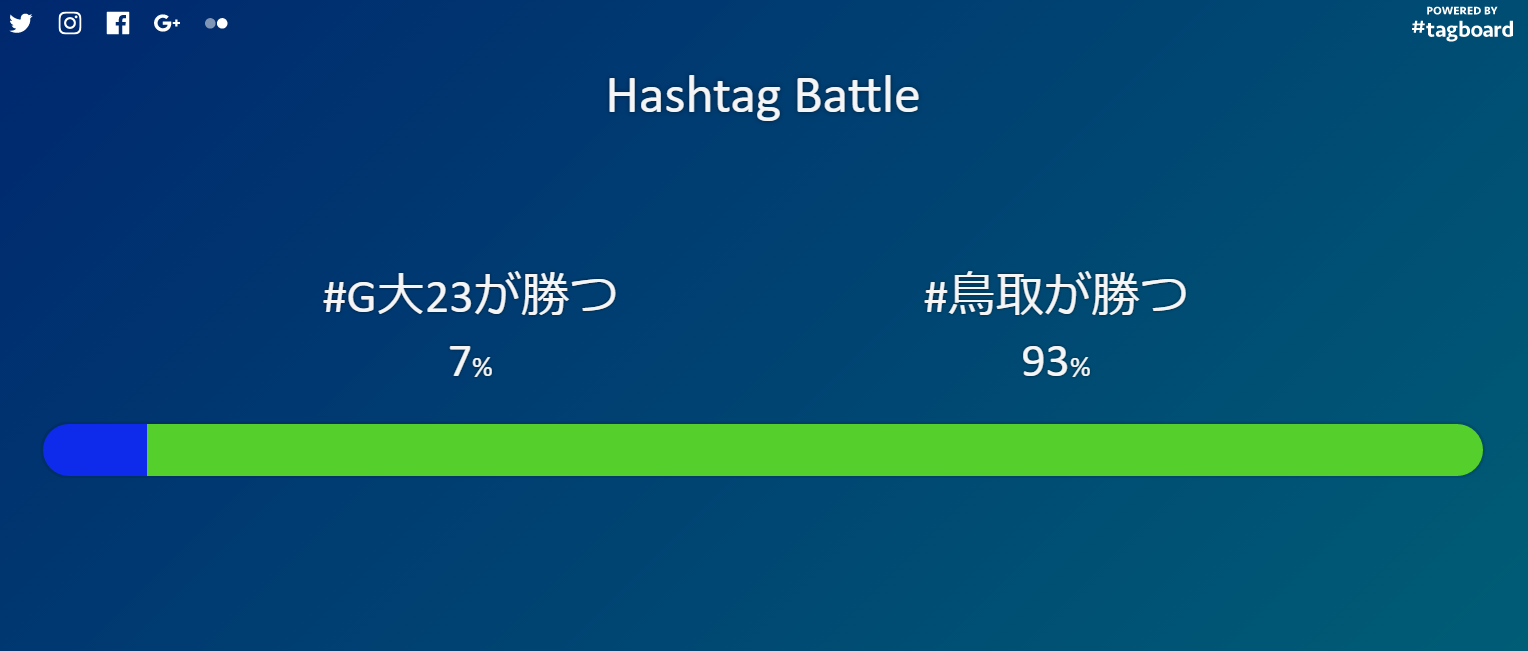Image resolution: width=1528 pixels, height=651 pixels.
Task: Click the Twitter bird icon
Action: pyautogui.click(x=21, y=23)
